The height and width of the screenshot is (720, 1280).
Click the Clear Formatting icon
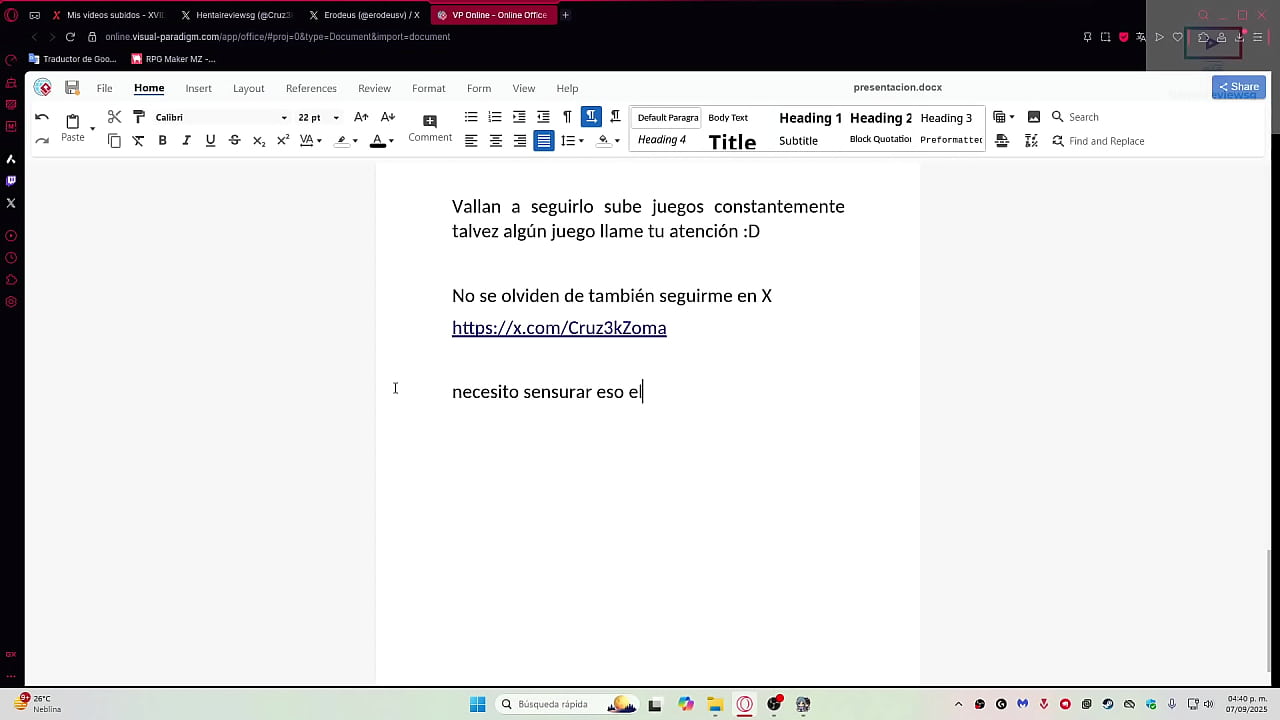click(138, 141)
